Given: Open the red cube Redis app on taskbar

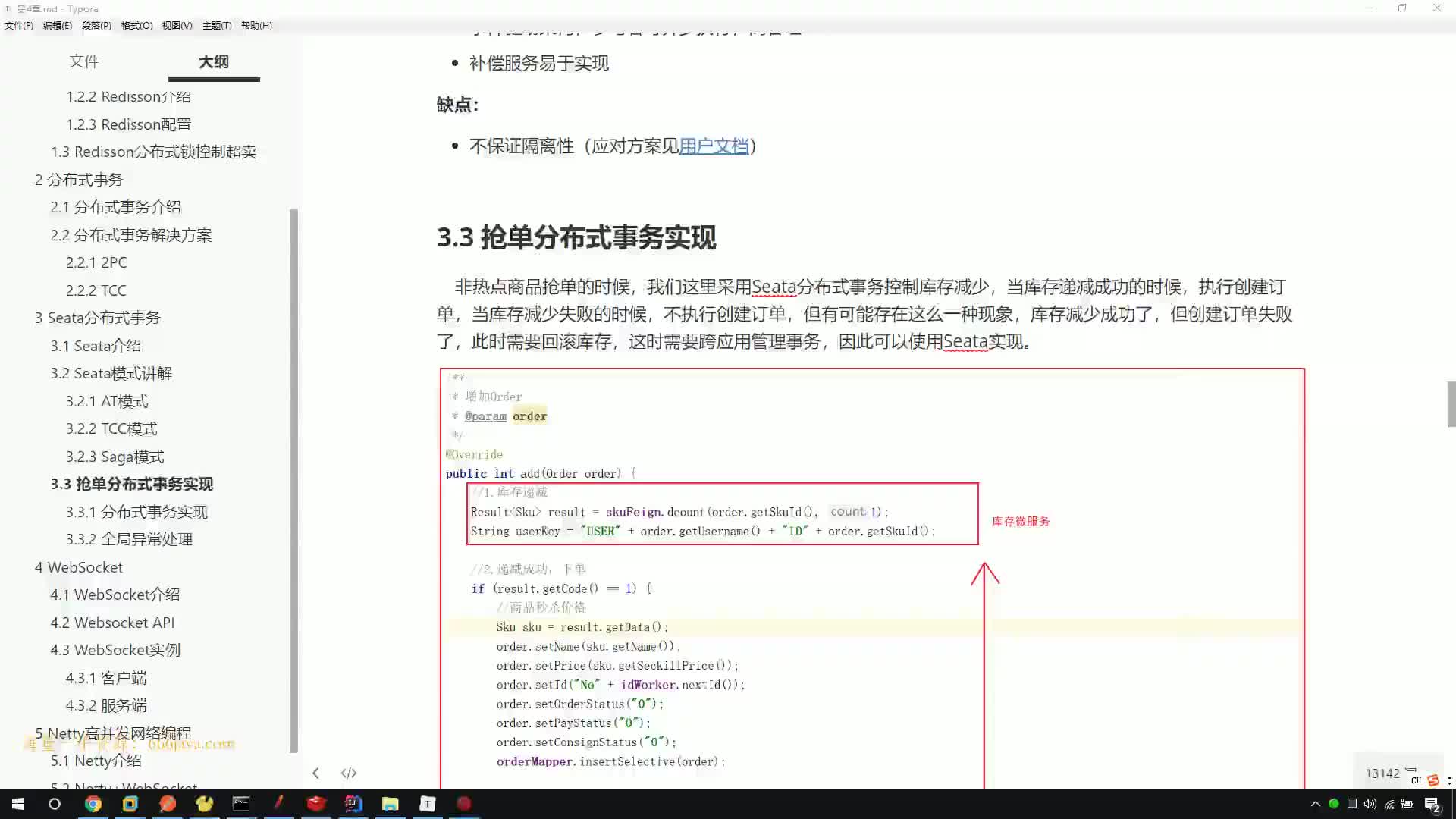Looking at the screenshot, I should tap(316, 804).
